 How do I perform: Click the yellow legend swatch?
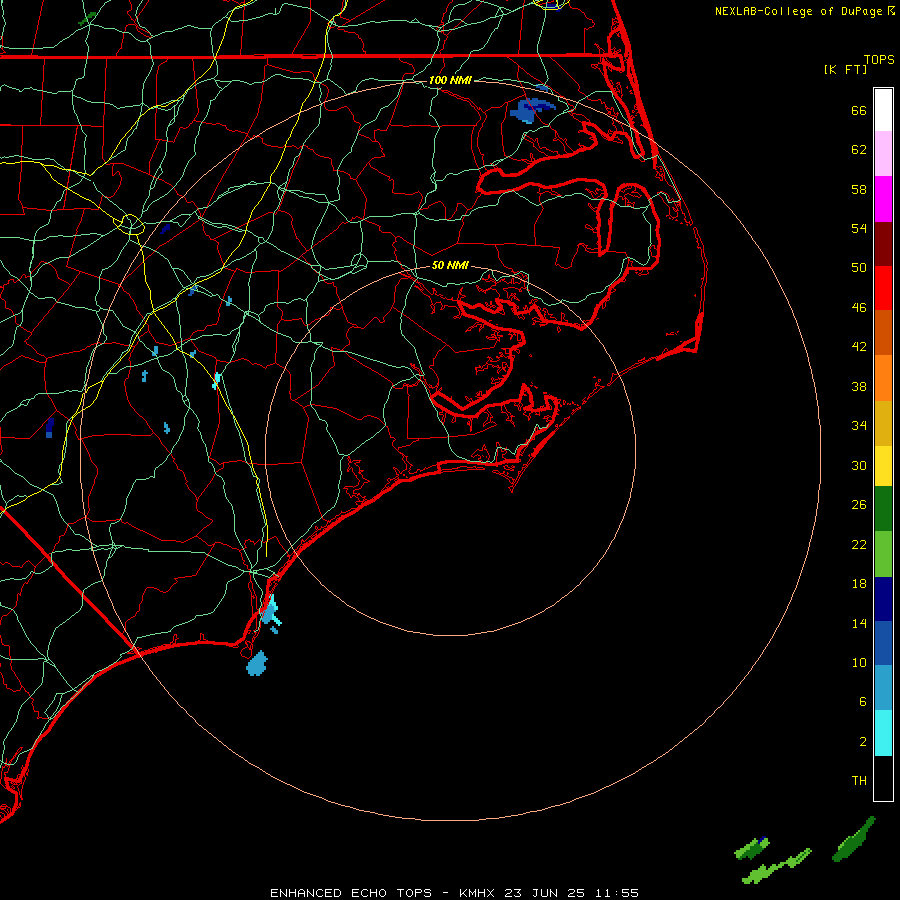pos(883,465)
